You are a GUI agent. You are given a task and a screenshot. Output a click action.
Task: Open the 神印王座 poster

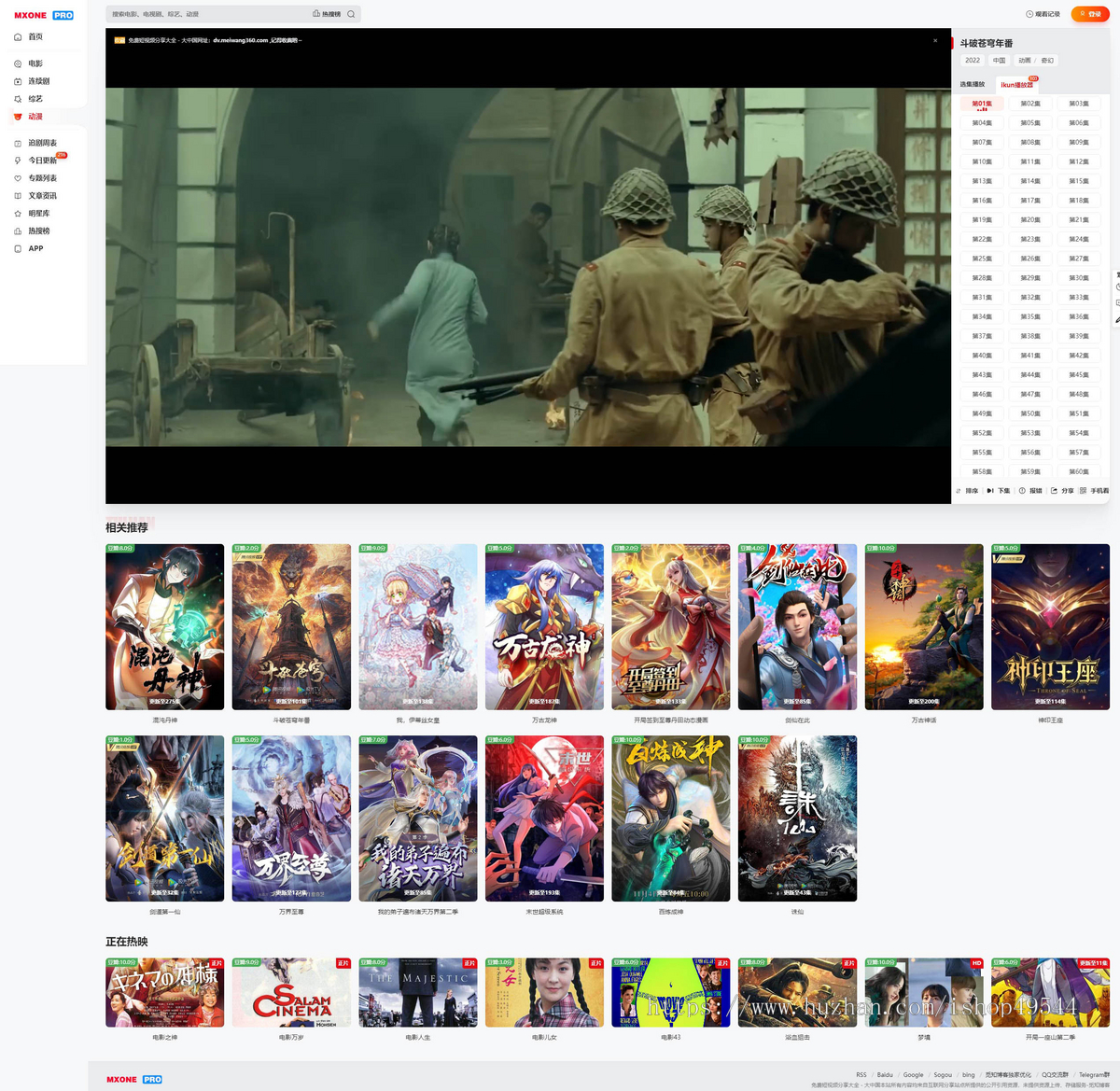pos(1051,627)
